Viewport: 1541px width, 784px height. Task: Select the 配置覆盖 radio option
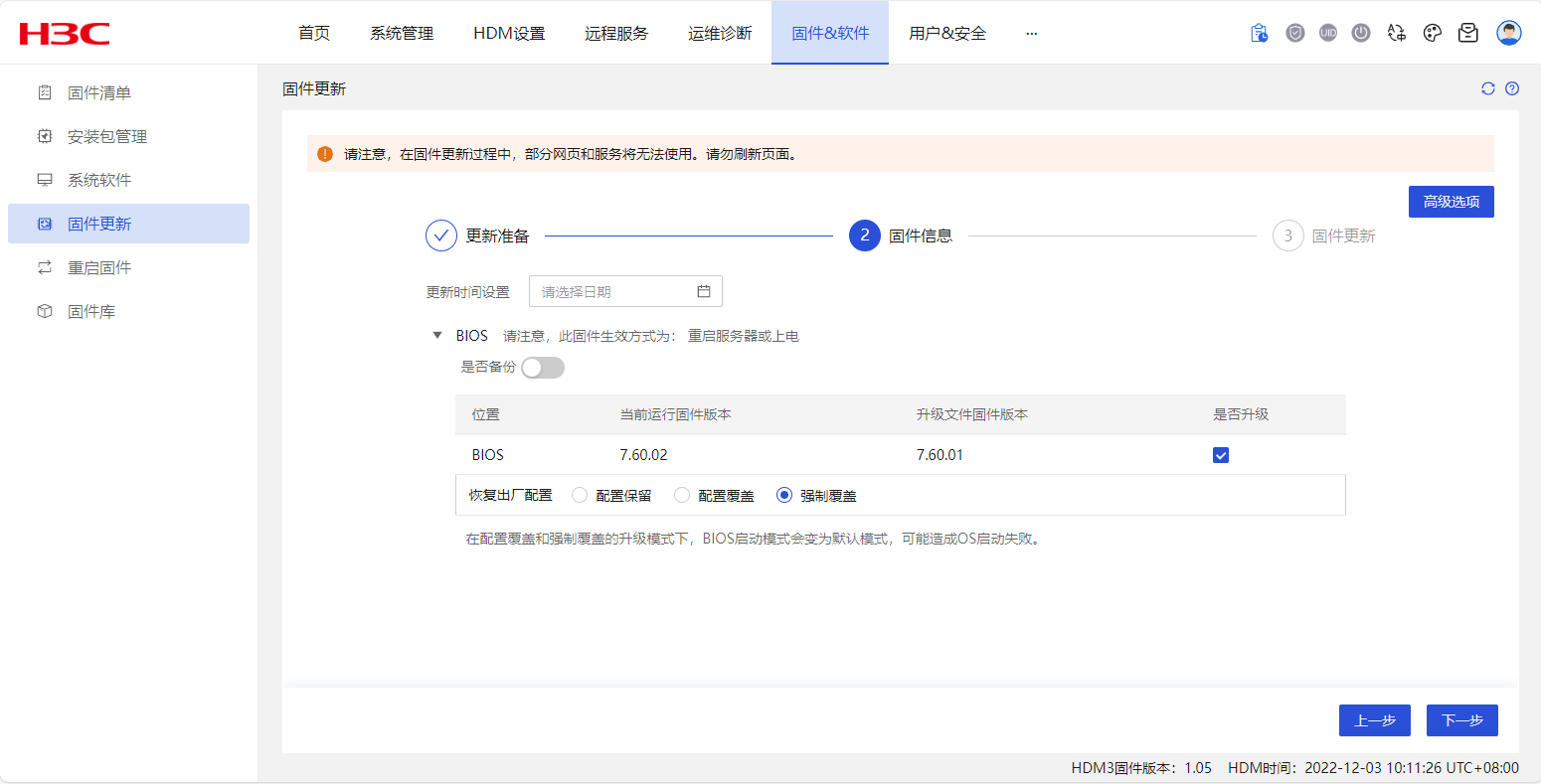pyautogui.click(x=682, y=495)
